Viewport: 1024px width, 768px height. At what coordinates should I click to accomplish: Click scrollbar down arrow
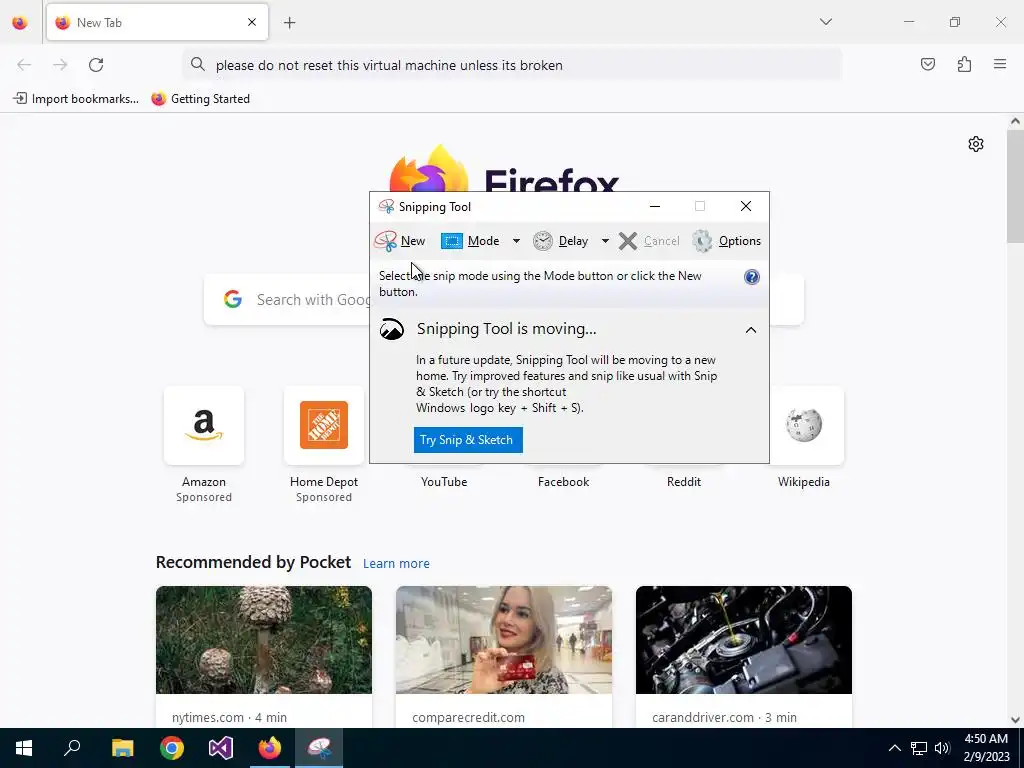(1015, 720)
